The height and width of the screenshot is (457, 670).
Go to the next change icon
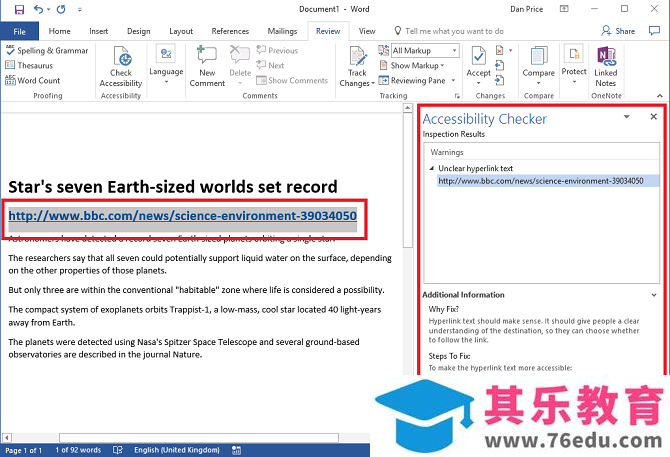500,80
